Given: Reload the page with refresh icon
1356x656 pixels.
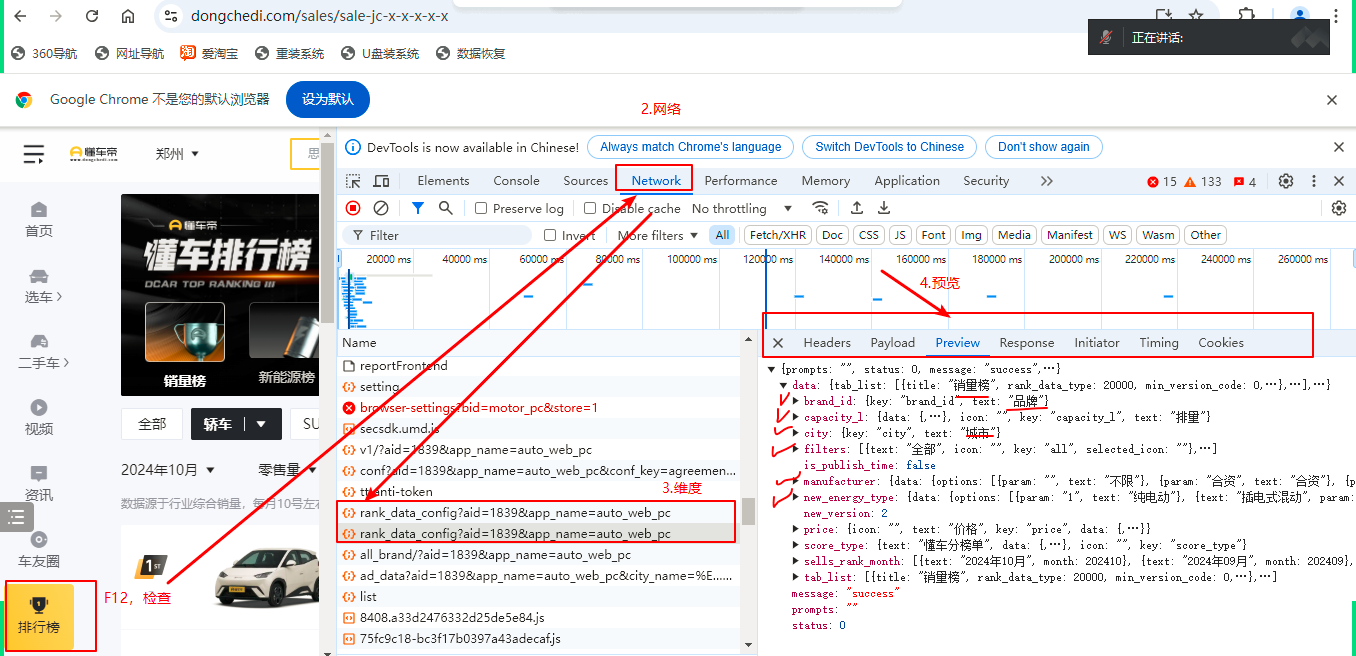Looking at the screenshot, I should pos(92,16).
